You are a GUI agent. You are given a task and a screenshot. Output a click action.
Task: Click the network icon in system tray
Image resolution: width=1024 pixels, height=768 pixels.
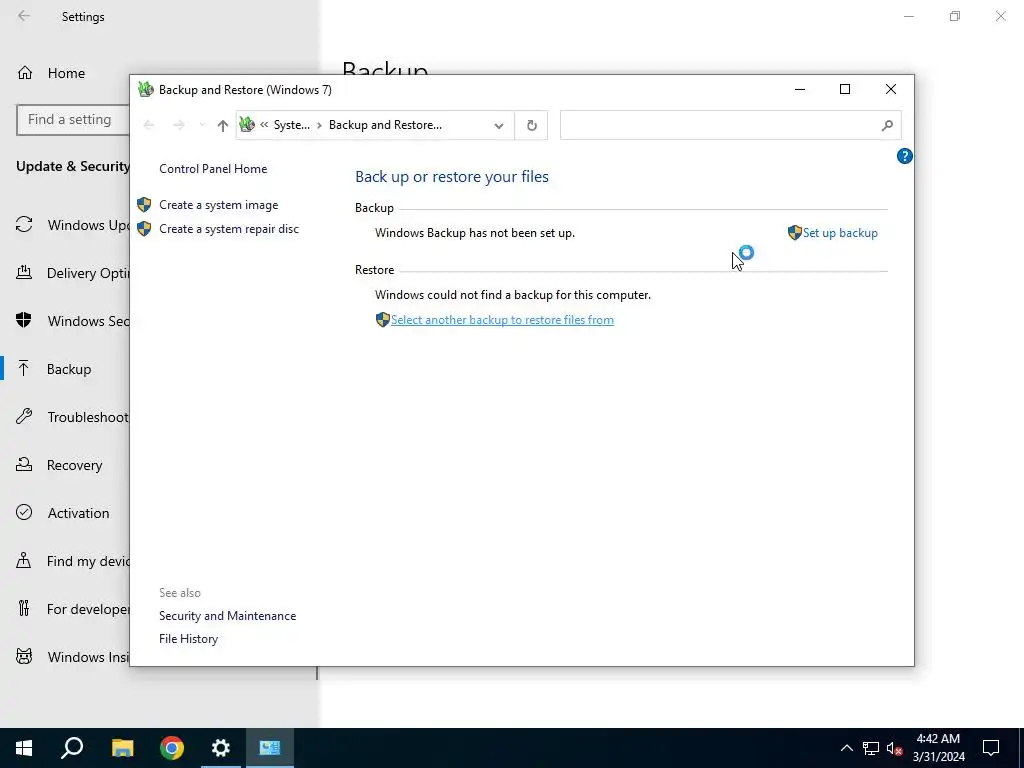tap(871, 748)
